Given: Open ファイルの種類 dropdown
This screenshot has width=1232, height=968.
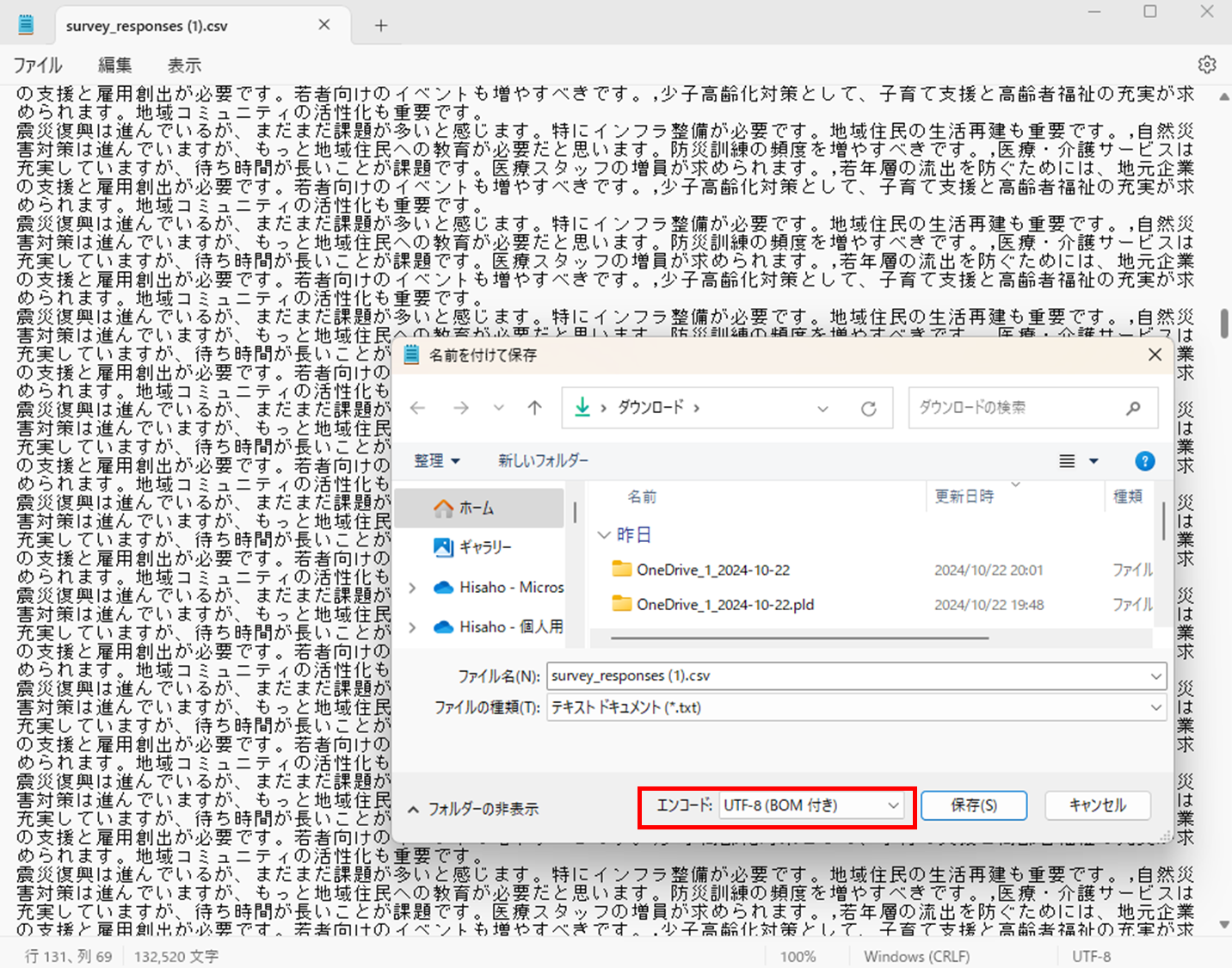Looking at the screenshot, I should click(857, 708).
